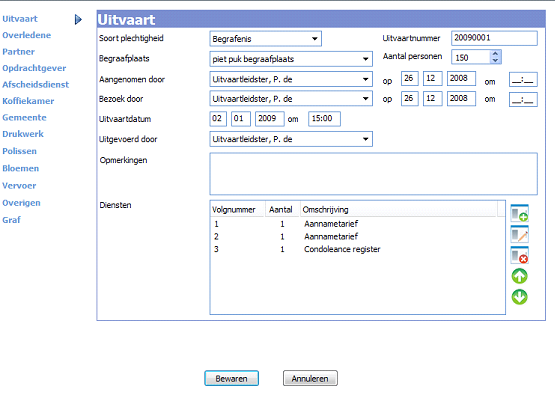Move service down with green arrow

519,297
